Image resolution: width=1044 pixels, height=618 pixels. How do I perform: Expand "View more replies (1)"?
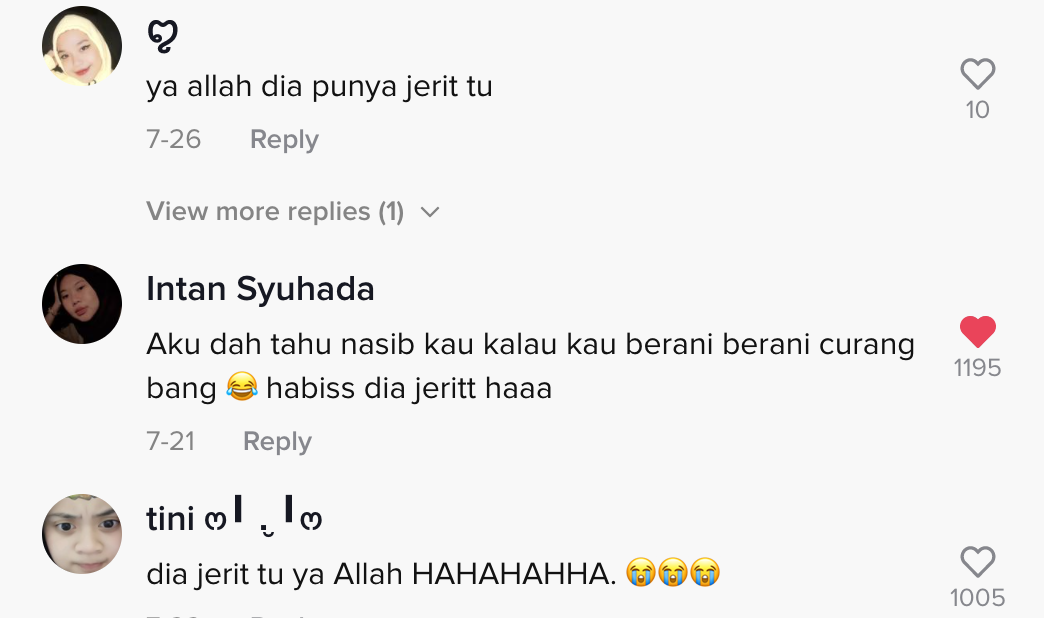(275, 212)
